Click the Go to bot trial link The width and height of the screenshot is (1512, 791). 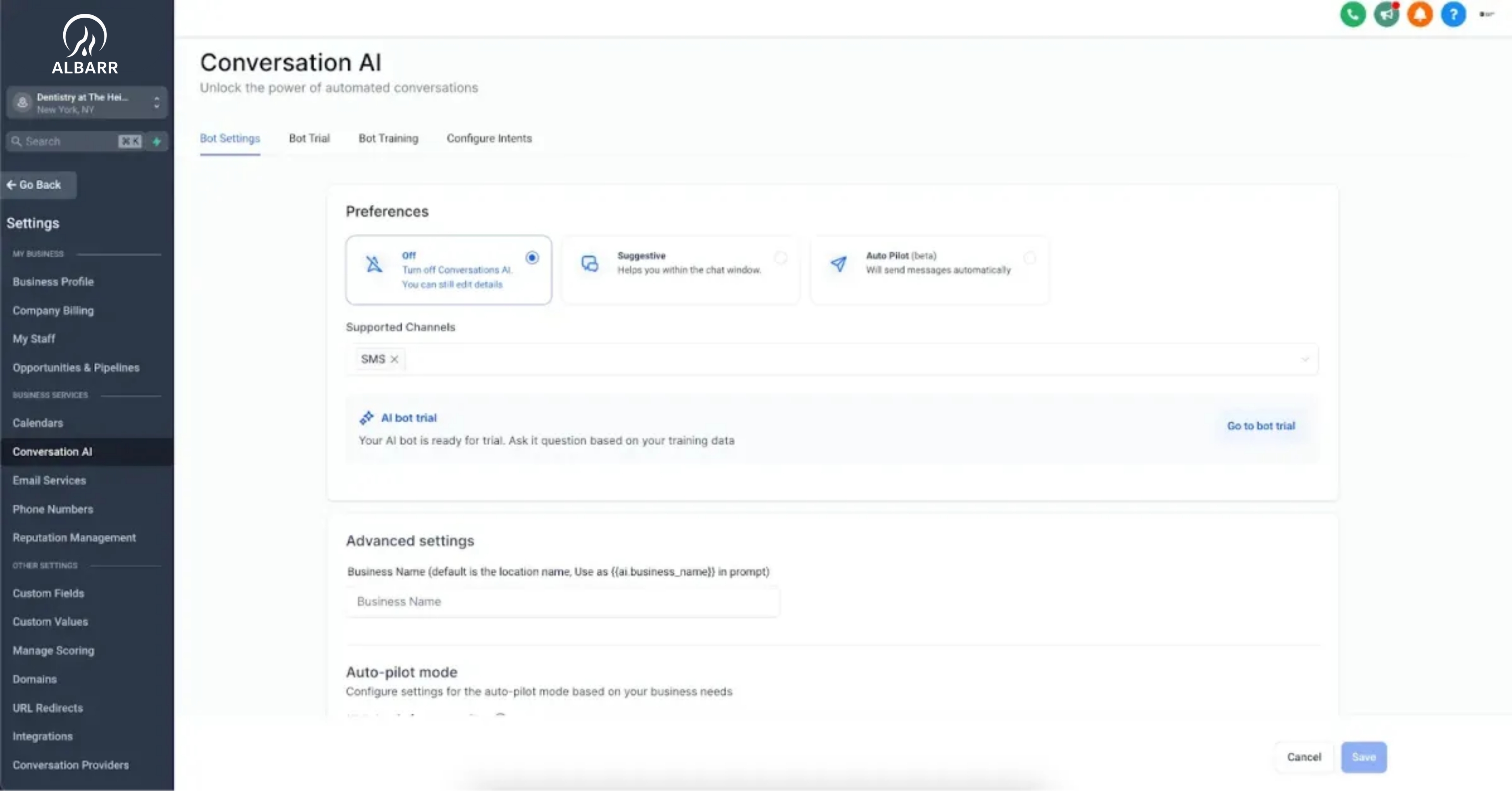point(1261,426)
